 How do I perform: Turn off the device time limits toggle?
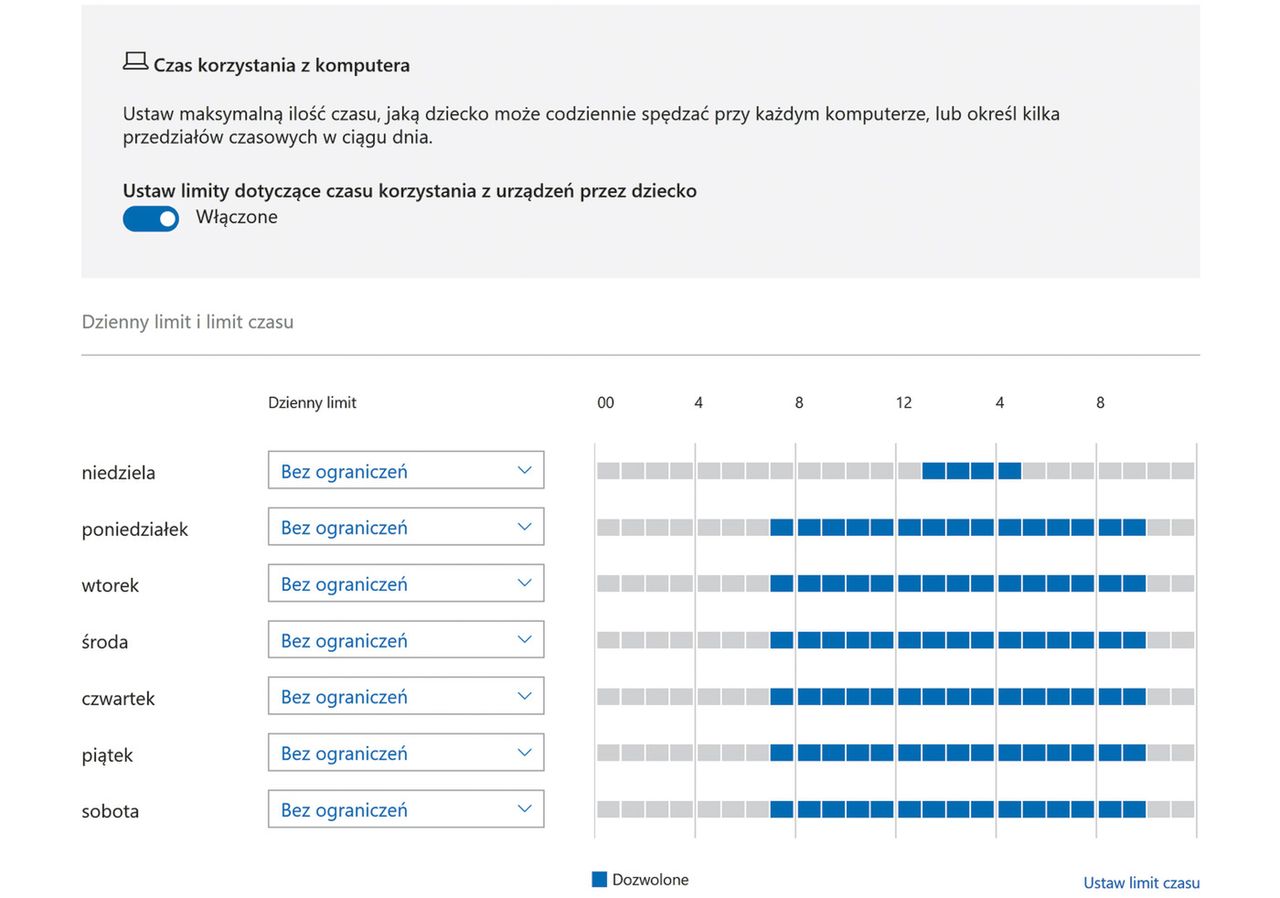[x=151, y=218]
